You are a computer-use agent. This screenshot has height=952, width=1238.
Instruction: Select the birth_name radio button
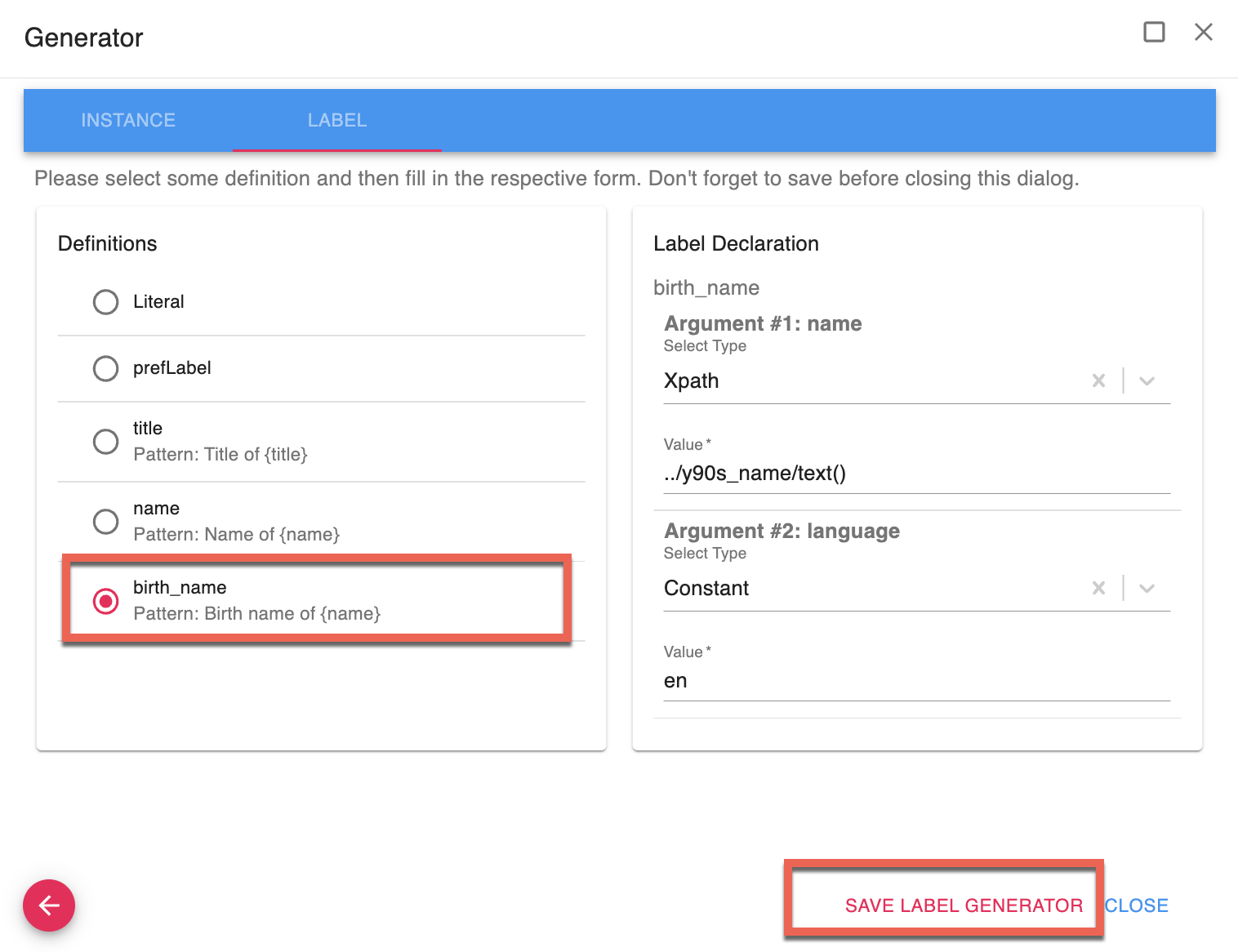105,601
